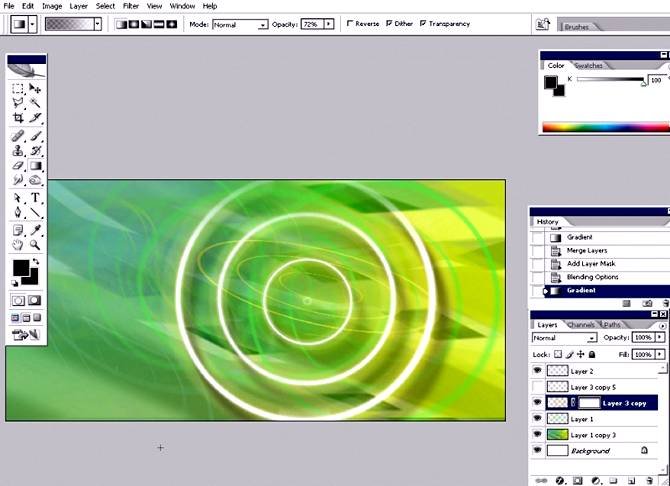Uncheck the Dither option
Screen dimensions: 670x486
point(387,23)
